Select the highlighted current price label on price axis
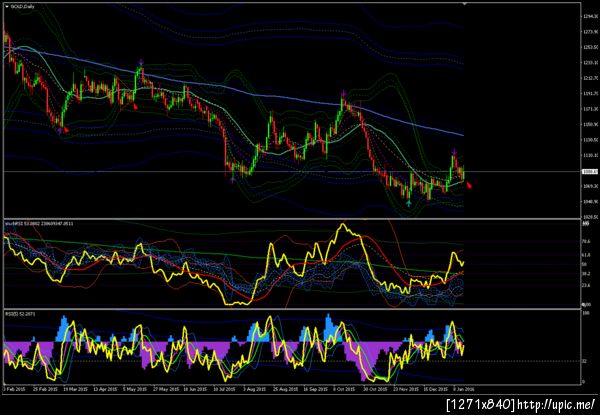 (x=588, y=172)
